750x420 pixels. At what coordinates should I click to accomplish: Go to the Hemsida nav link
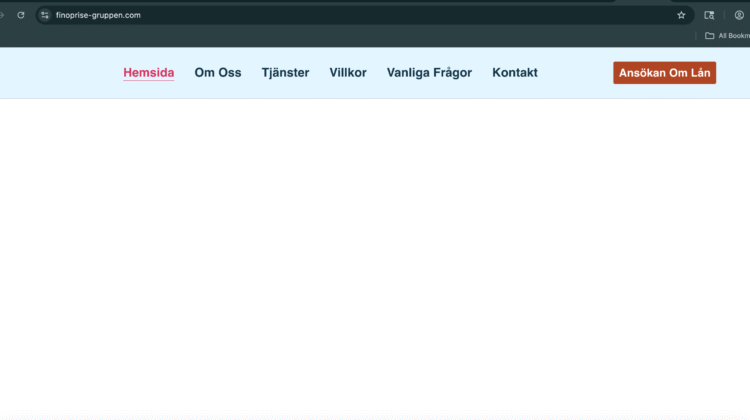[148, 73]
